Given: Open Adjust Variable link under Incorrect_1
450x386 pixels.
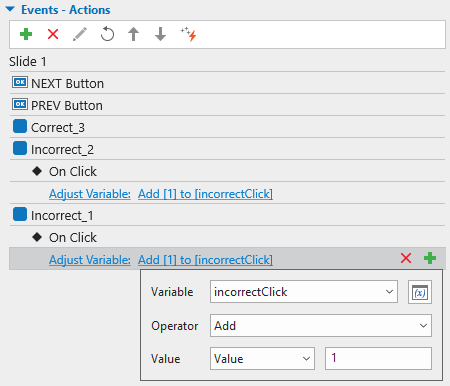Looking at the screenshot, I should pos(90,260).
